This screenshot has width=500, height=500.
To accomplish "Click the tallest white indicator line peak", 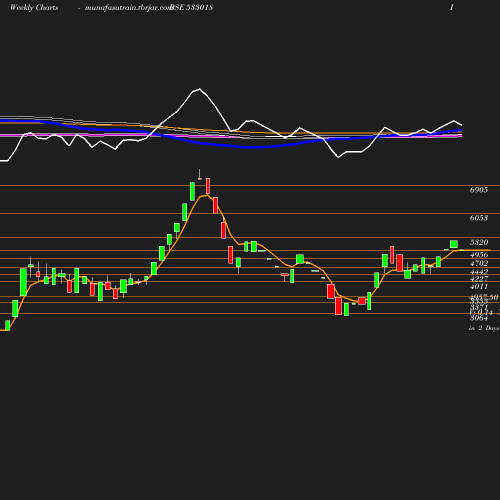I will pyautogui.click(x=199, y=89).
